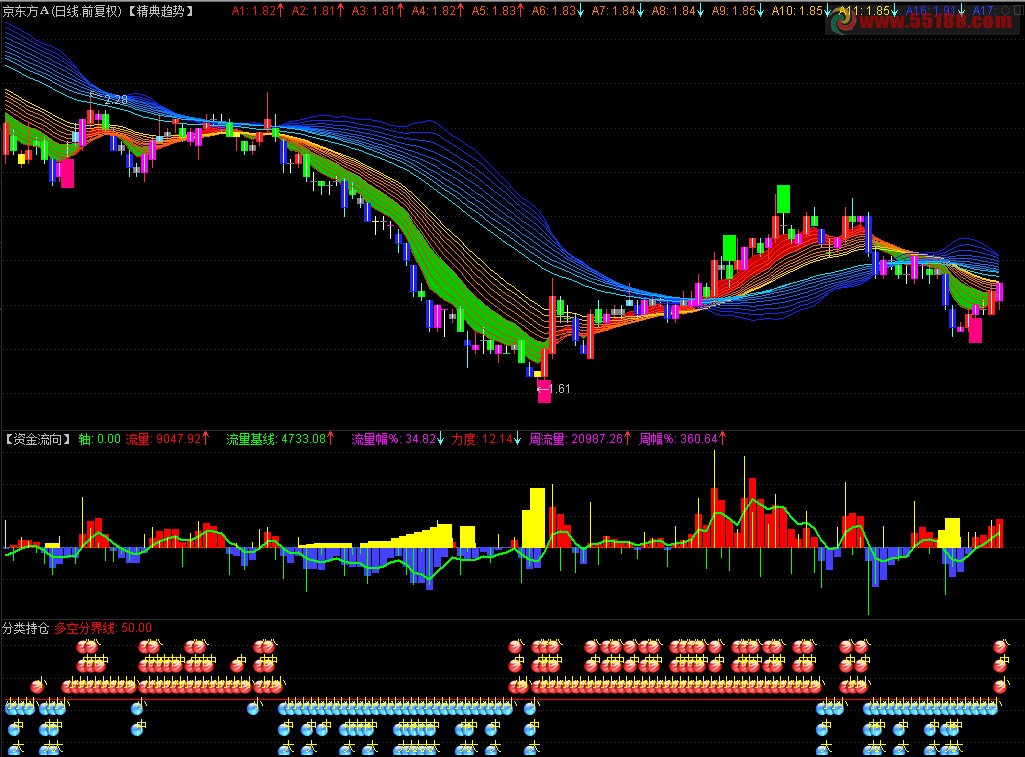Viewport: 1025px width, 757px height.
Task: Select the A4: 1.82 indicator value
Action: (x=438, y=10)
